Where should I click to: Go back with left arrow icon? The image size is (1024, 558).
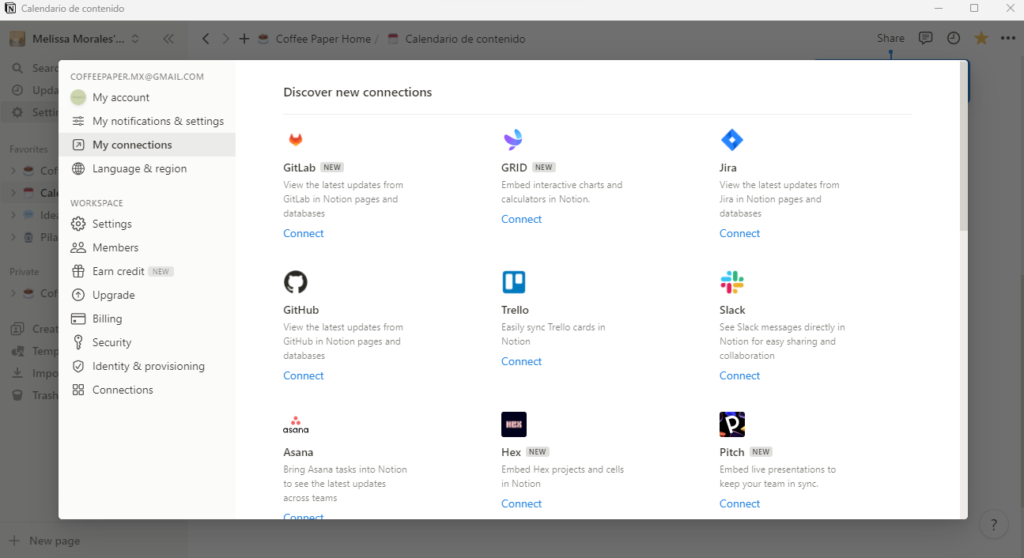click(206, 39)
